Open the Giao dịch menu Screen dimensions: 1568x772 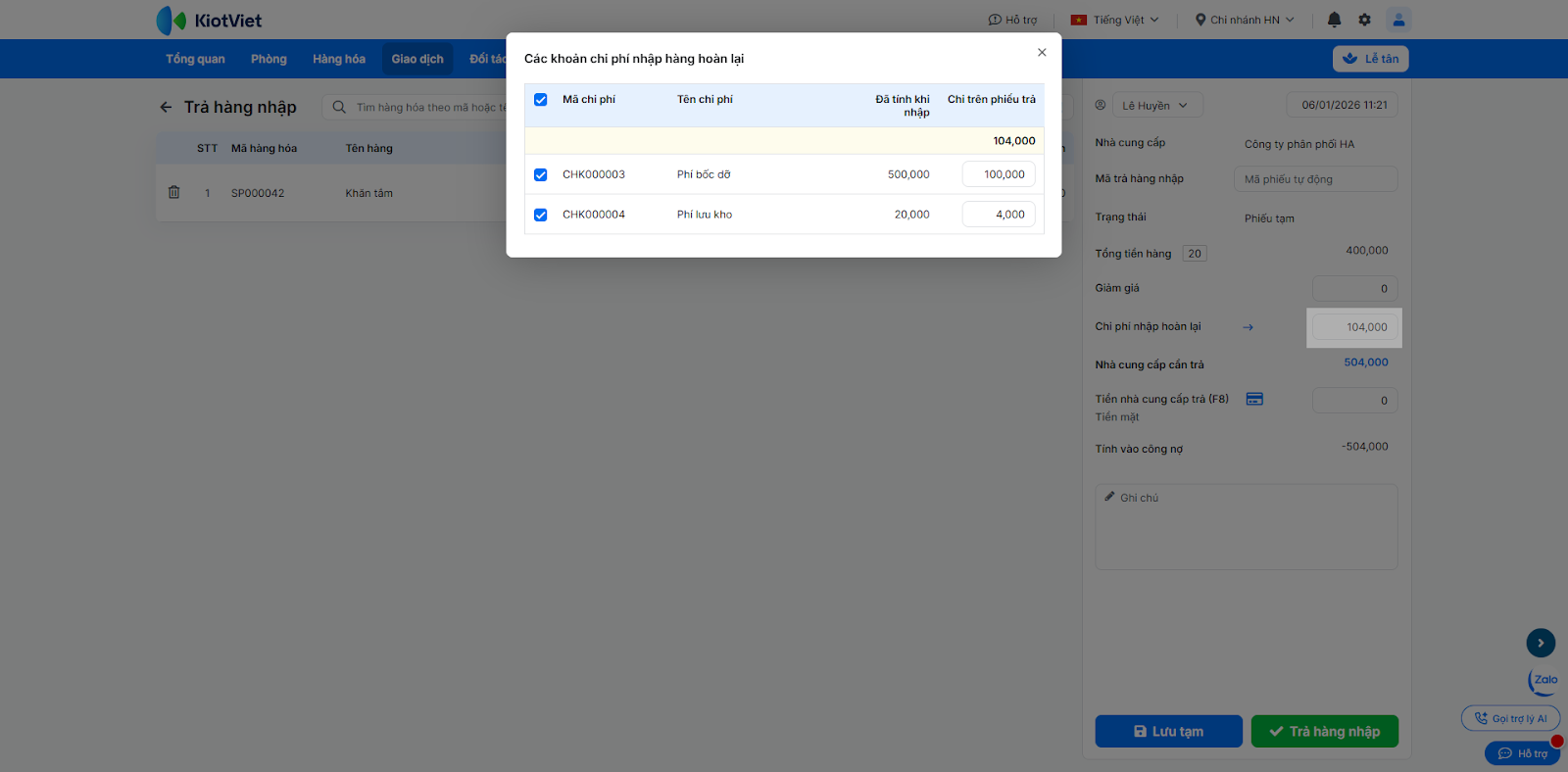pos(417,59)
